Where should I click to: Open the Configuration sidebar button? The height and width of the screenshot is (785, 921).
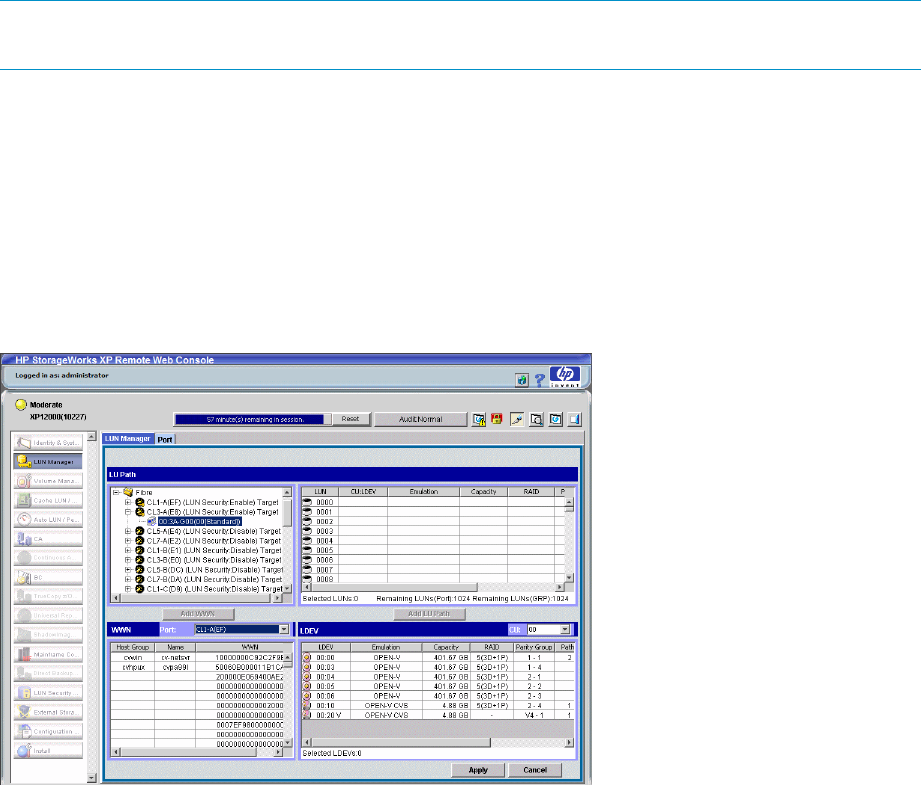[x=48, y=732]
